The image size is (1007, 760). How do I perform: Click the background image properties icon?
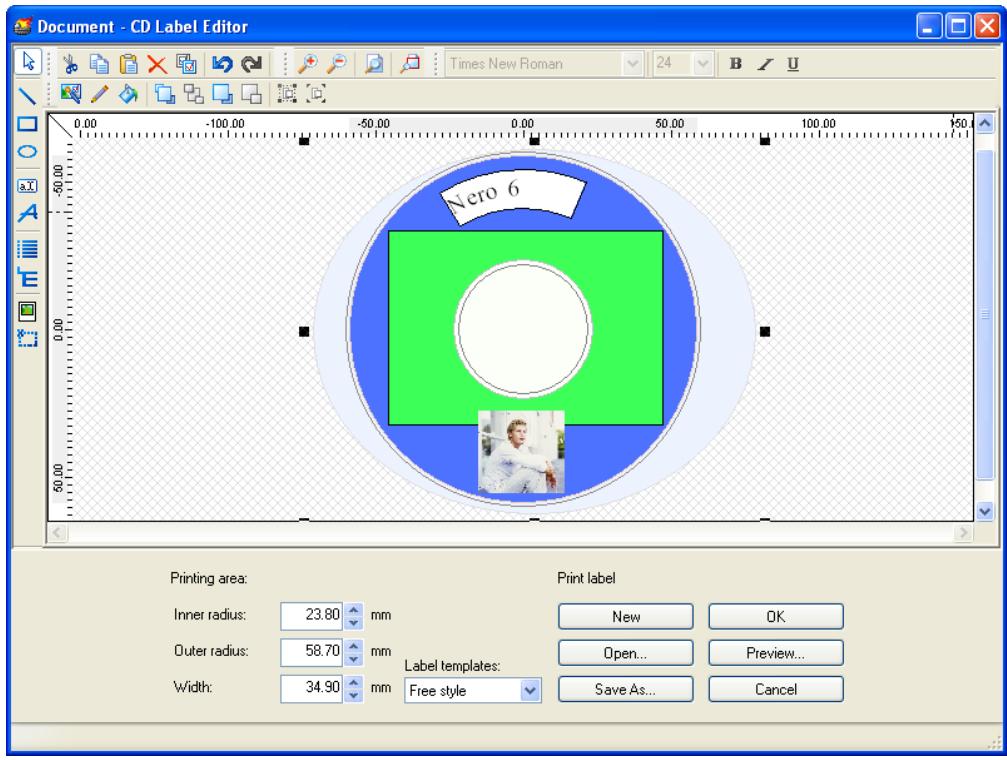tap(71, 94)
